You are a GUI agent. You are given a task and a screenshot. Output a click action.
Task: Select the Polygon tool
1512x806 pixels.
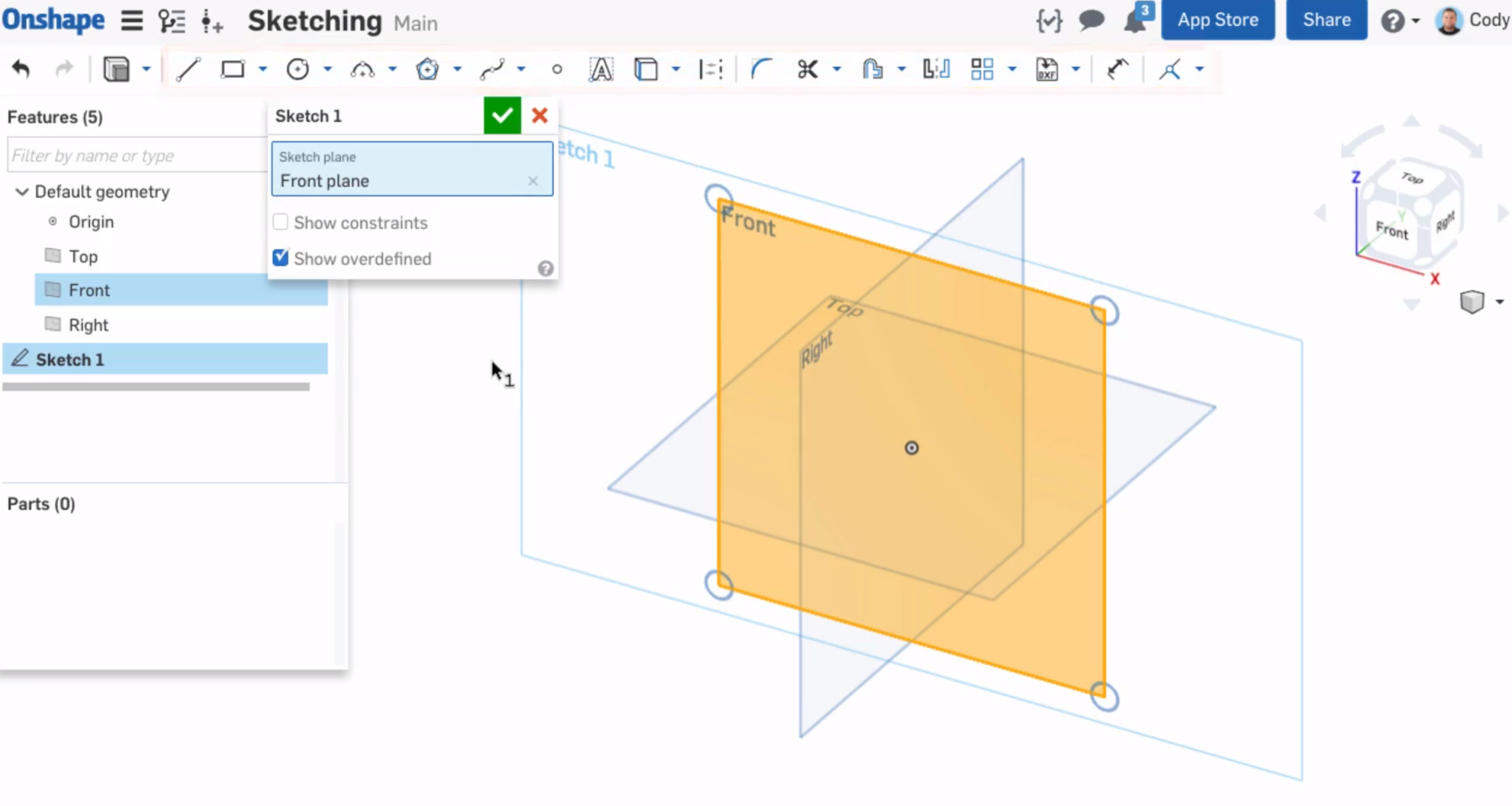(x=427, y=69)
